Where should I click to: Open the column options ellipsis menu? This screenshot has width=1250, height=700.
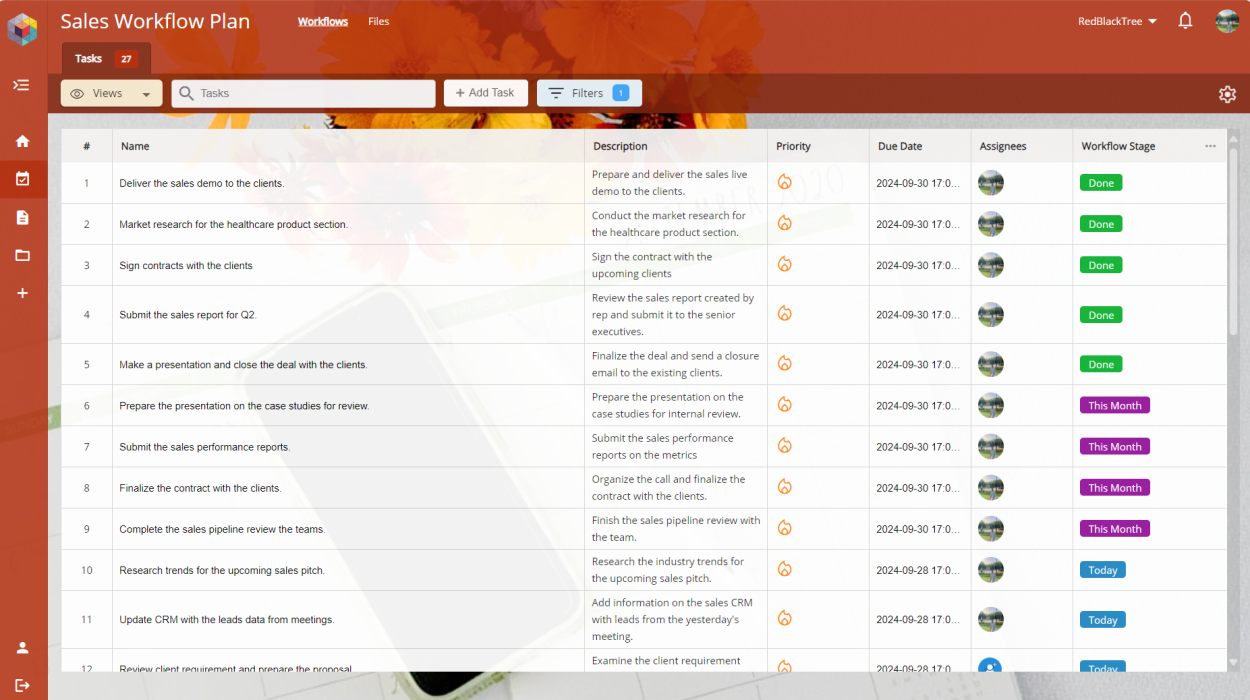[1210, 146]
